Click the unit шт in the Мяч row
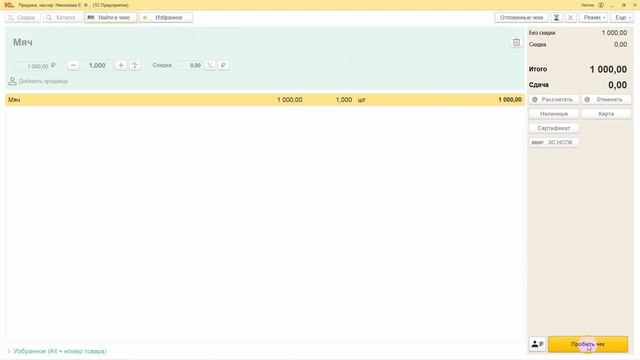 pos(362,100)
